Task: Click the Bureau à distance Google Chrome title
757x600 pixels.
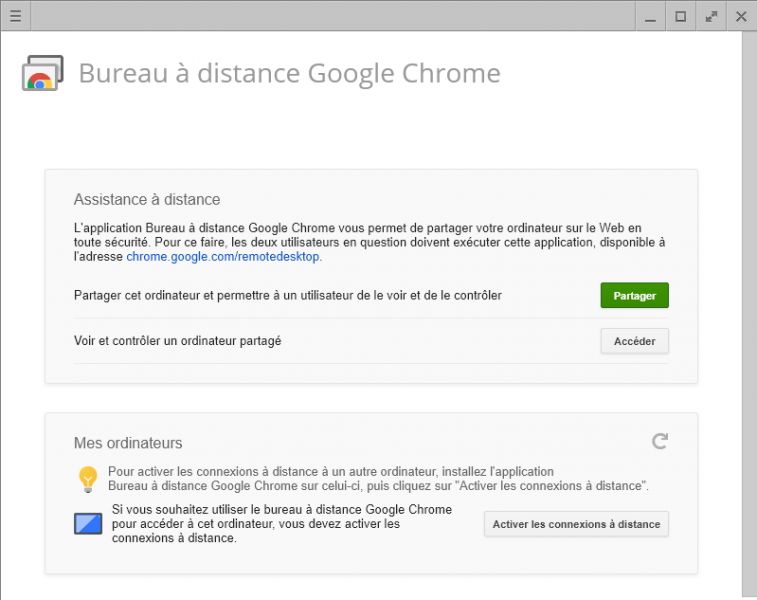Action: [290, 73]
